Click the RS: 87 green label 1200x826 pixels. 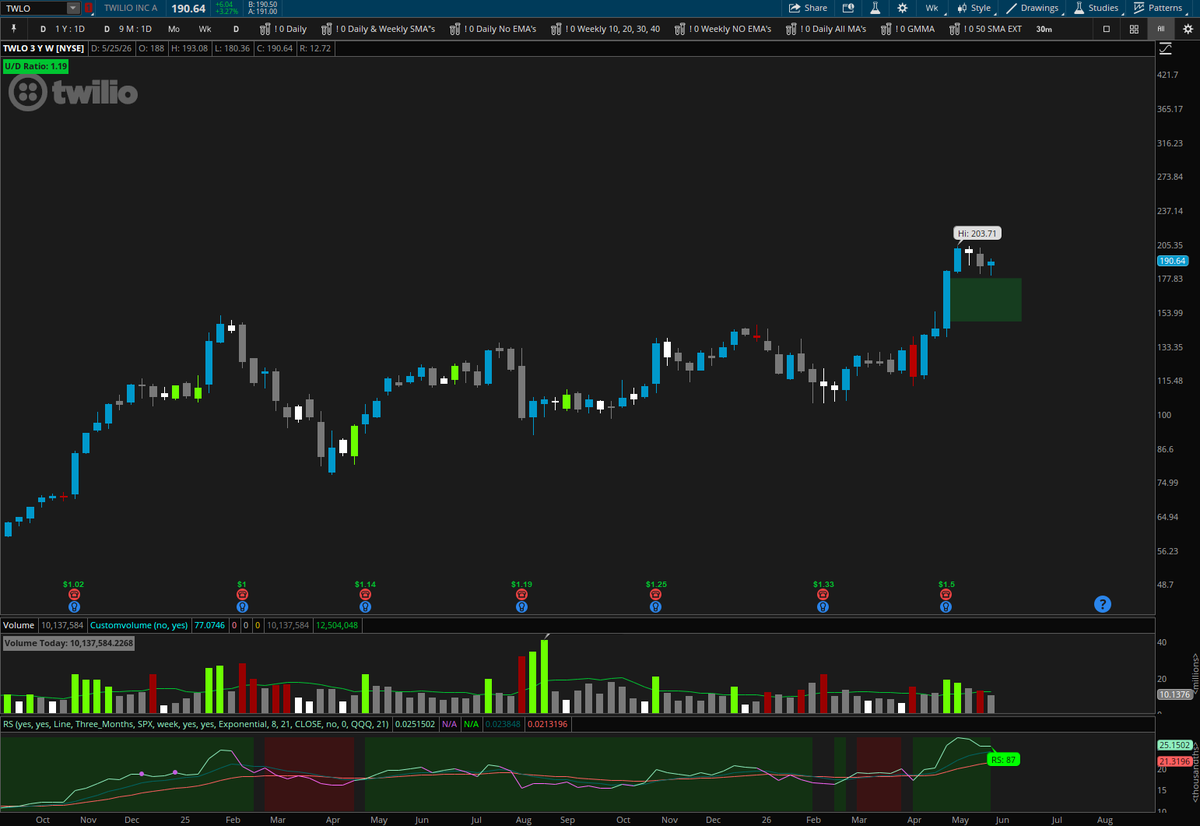(1004, 760)
